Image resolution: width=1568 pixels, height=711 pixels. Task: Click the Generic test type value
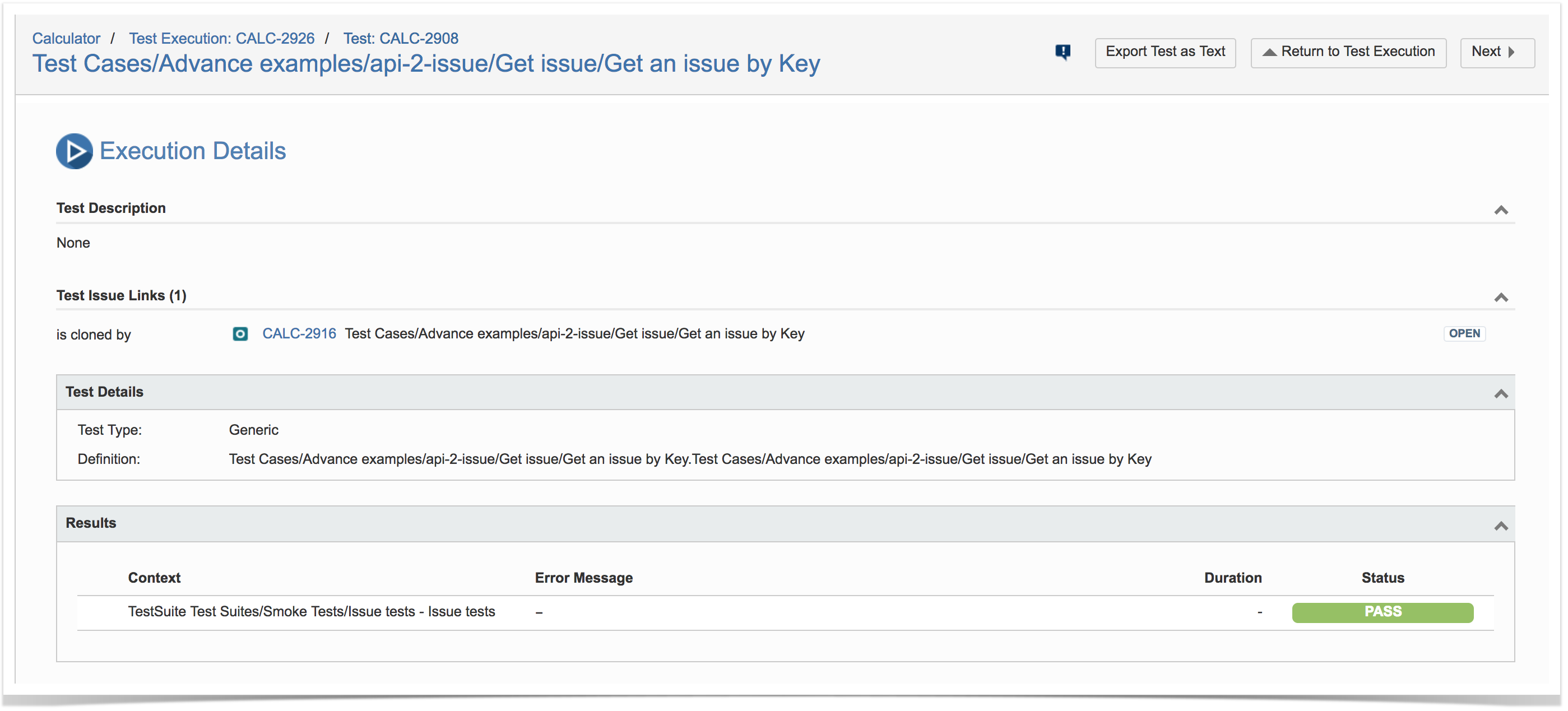point(253,430)
